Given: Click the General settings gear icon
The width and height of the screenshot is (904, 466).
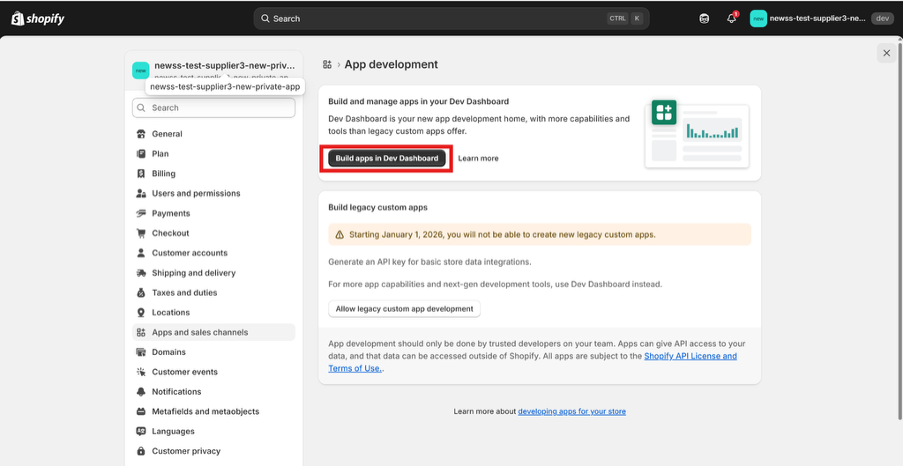Looking at the screenshot, I should tap(142, 134).
